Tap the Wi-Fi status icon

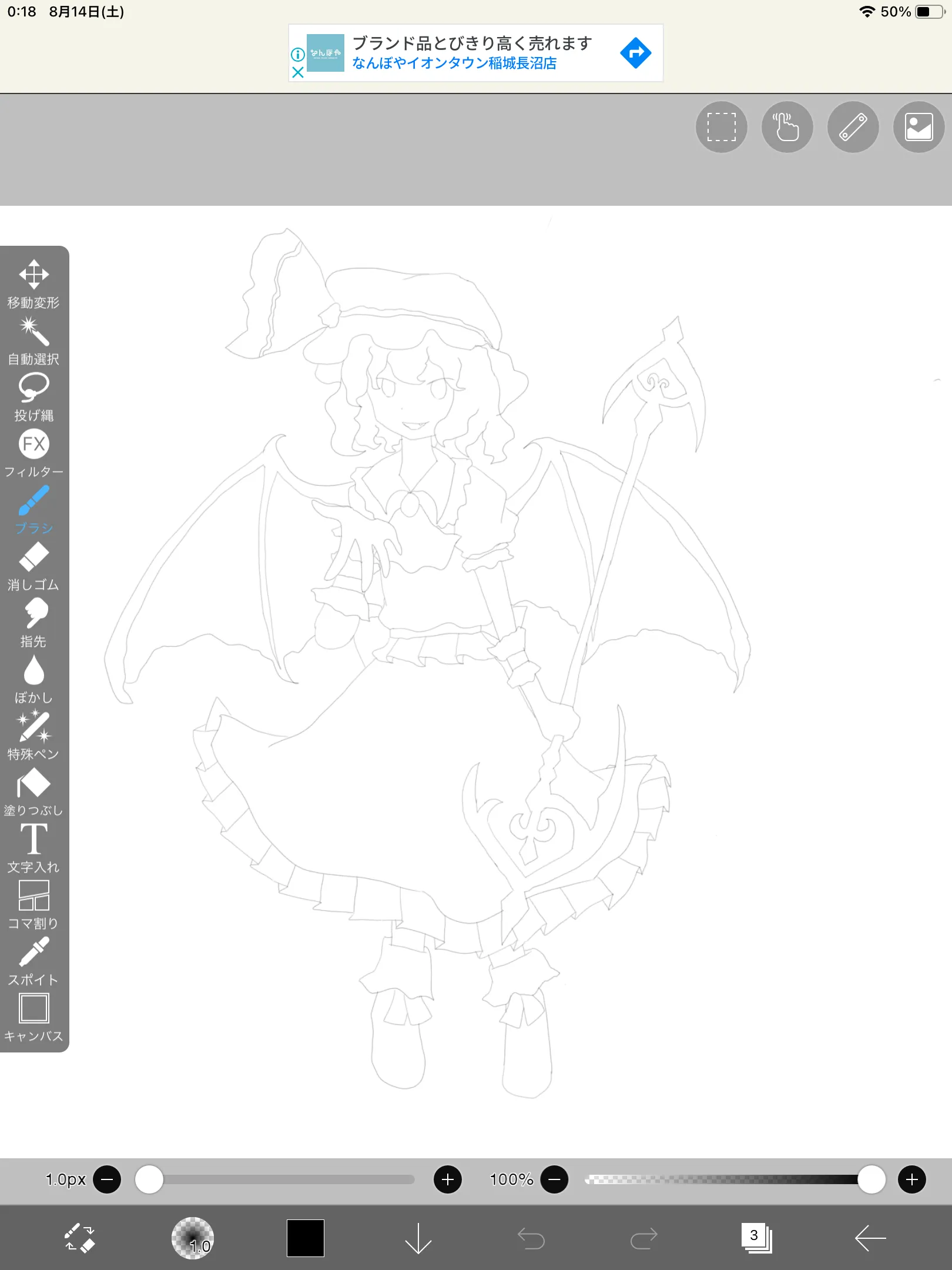[867, 12]
